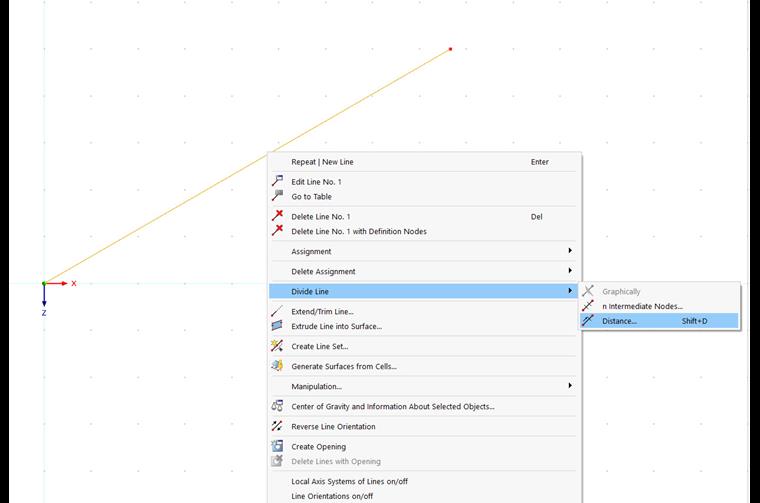Select the highlighted Divide Line entry
Image resolution: width=760 pixels, height=503 pixels.
[x=425, y=291]
